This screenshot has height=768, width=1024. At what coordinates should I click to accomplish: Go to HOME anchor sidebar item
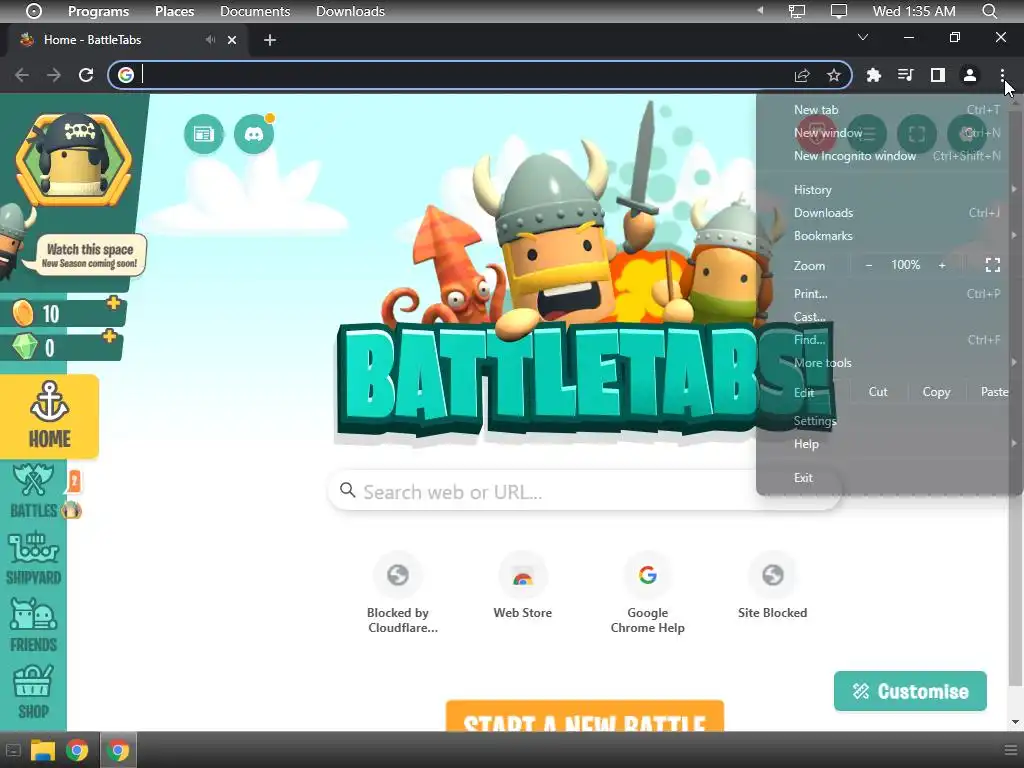(x=50, y=416)
